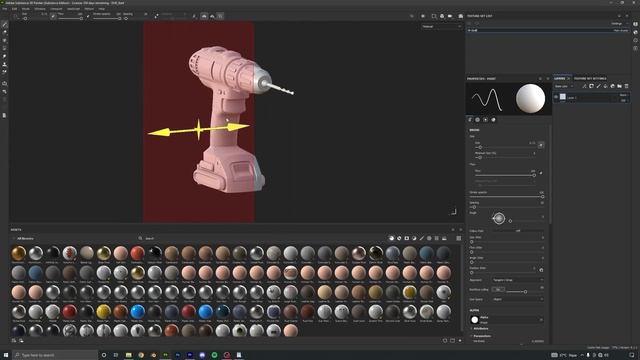Screen dimensions: 640x360
Task: Select the drill texture set row
Action: [548, 30]
